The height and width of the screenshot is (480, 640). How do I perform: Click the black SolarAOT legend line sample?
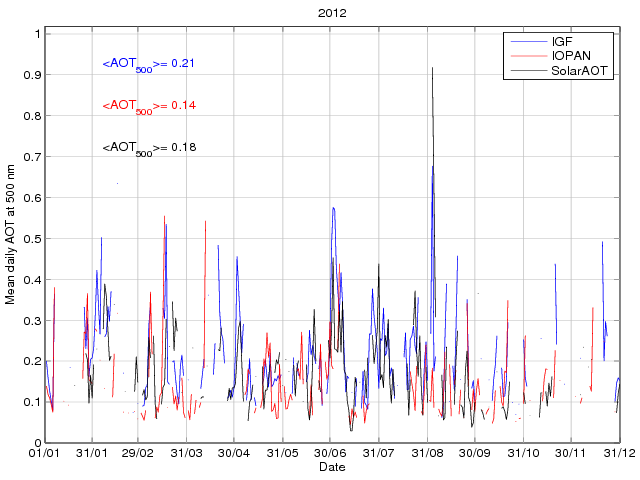click(529, 71)
